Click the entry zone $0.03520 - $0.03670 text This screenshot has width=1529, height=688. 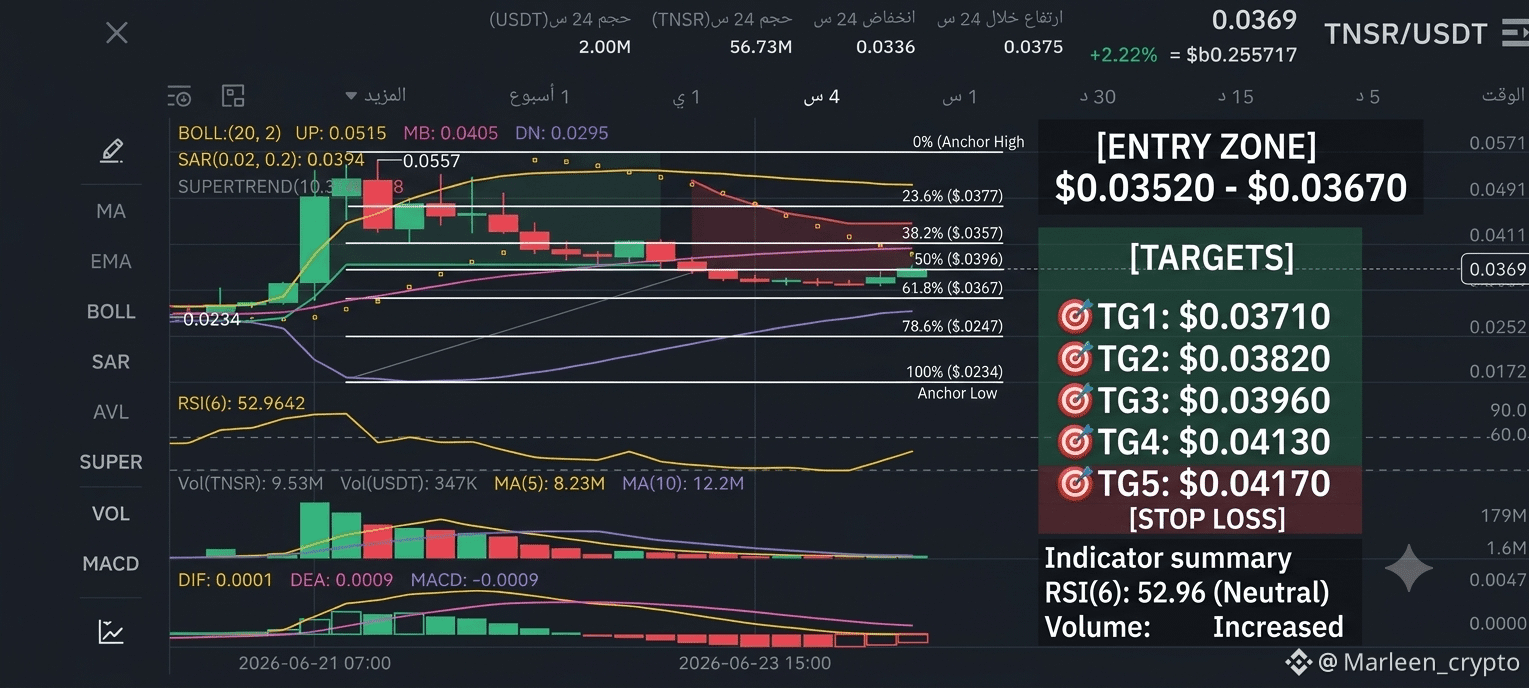[1230, 187]
